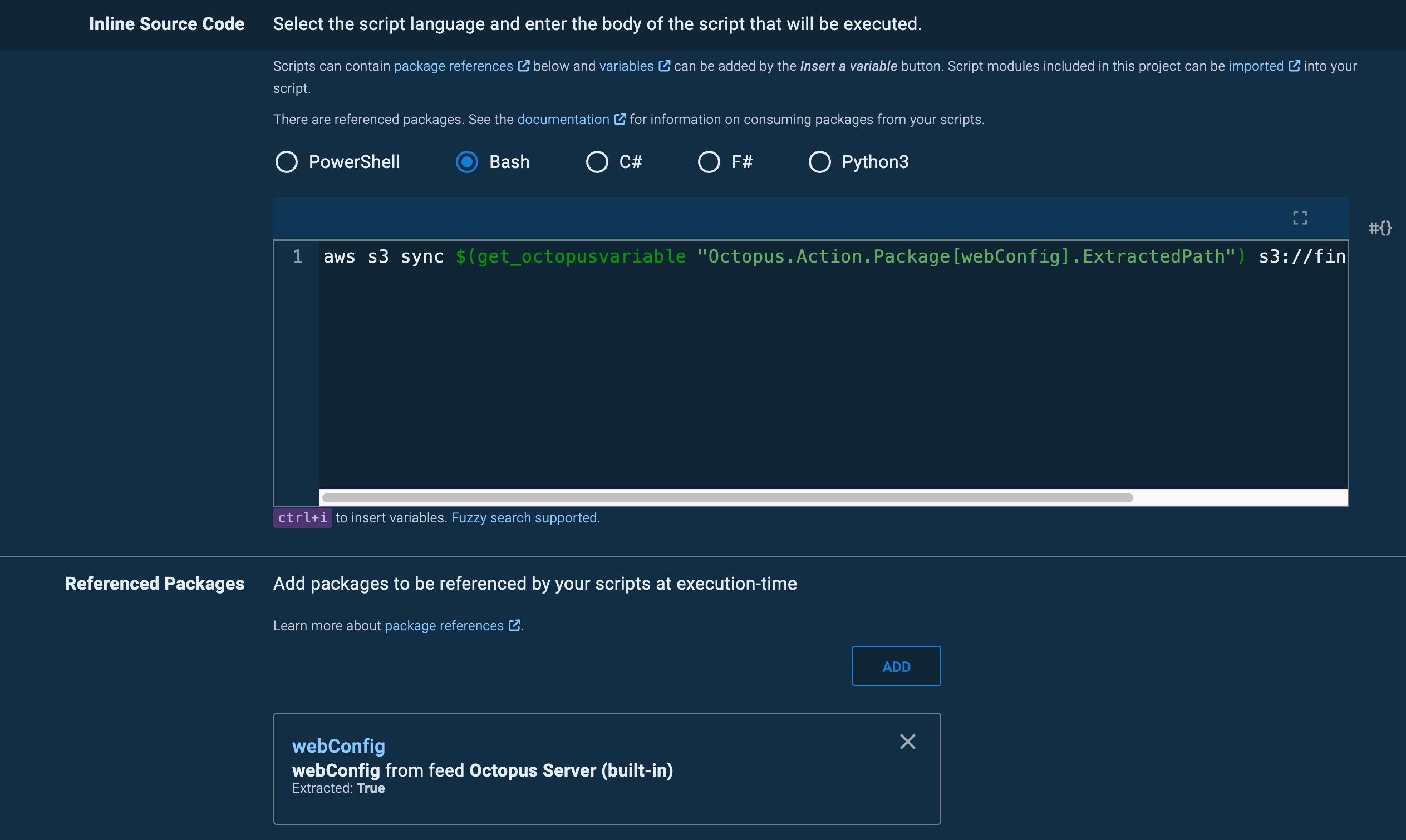This screenshot has height=840, width=1406.
Task: Open the webConfig package reference link
Action: (x=338, y=746)
